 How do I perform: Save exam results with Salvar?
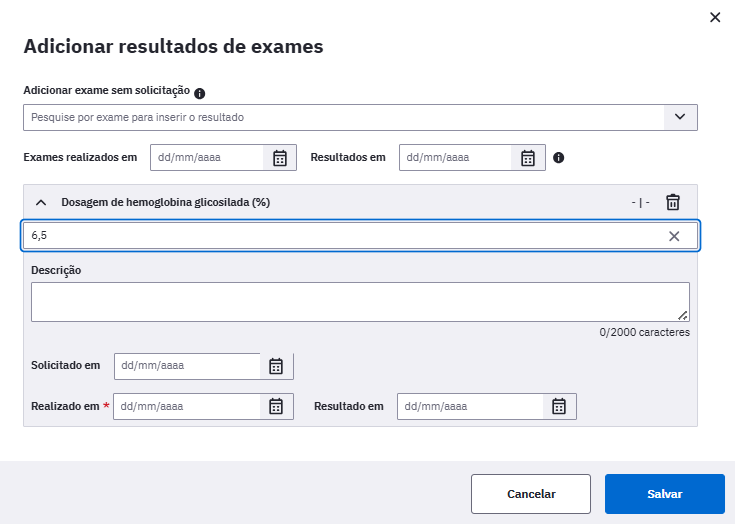[665, 494]
